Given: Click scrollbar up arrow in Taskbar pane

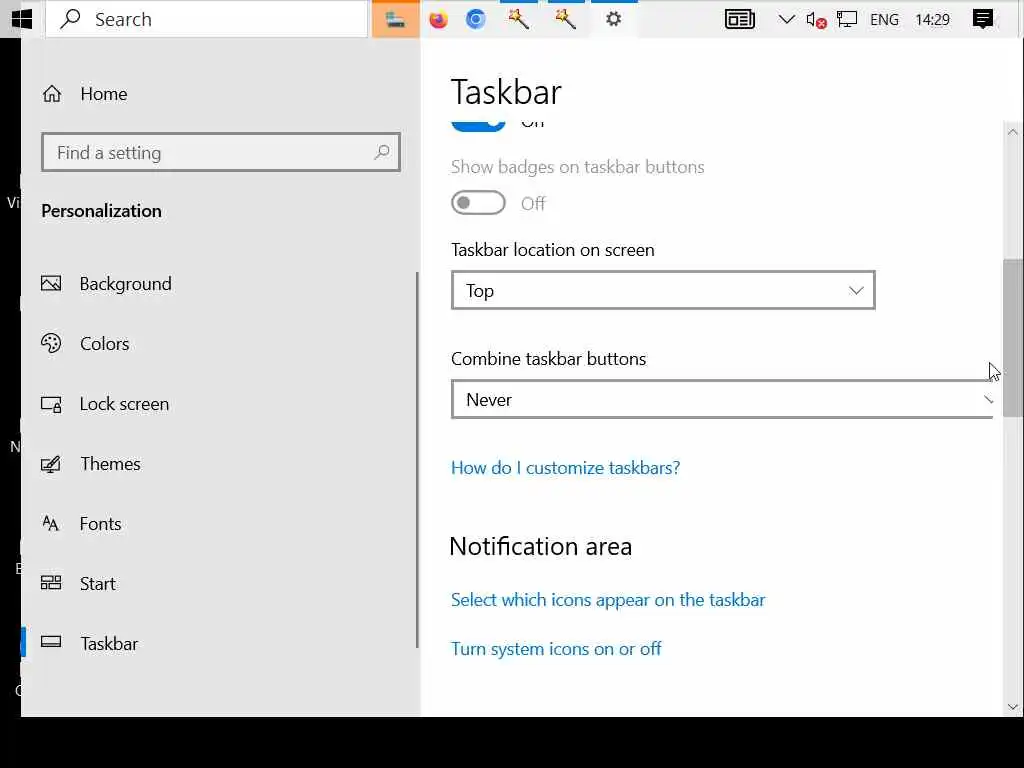Looking at the screenshot, I should (1013, 132).
